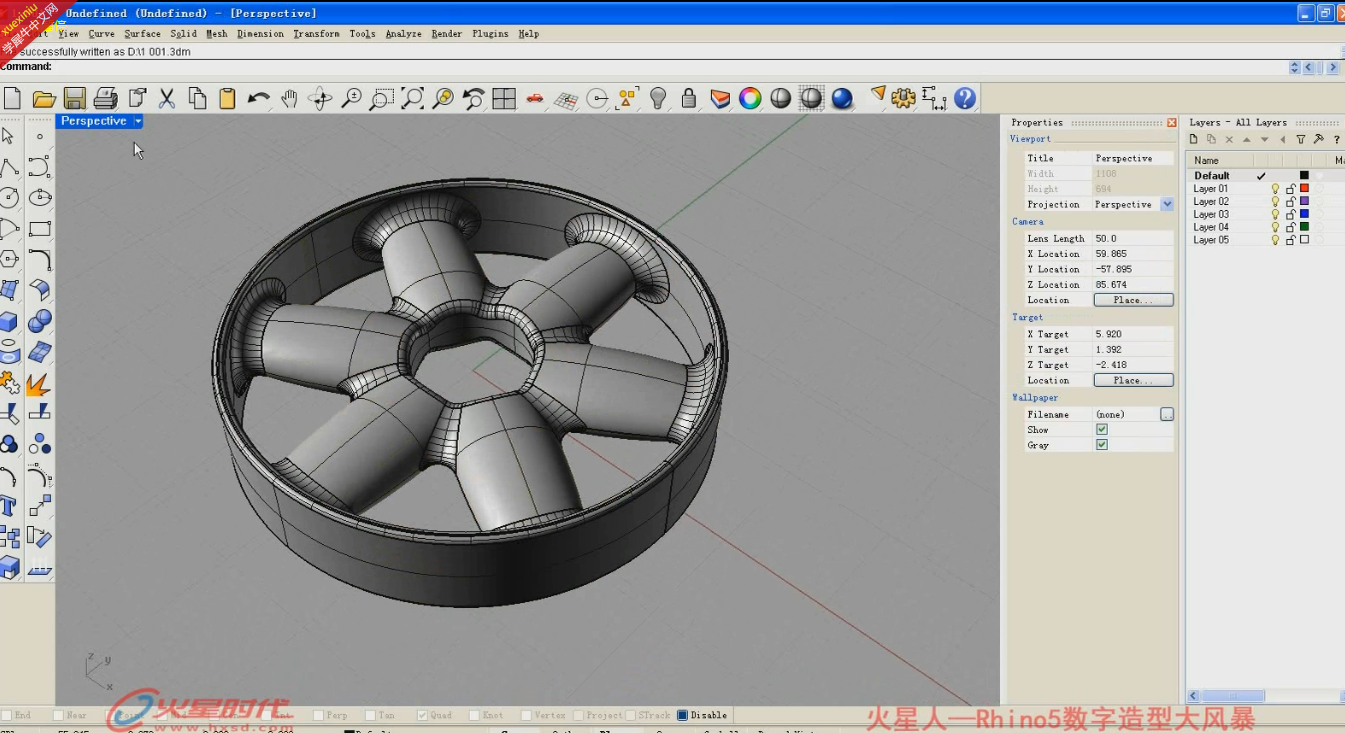Click Layer 02 purple color swatch

coord(1304,201)
